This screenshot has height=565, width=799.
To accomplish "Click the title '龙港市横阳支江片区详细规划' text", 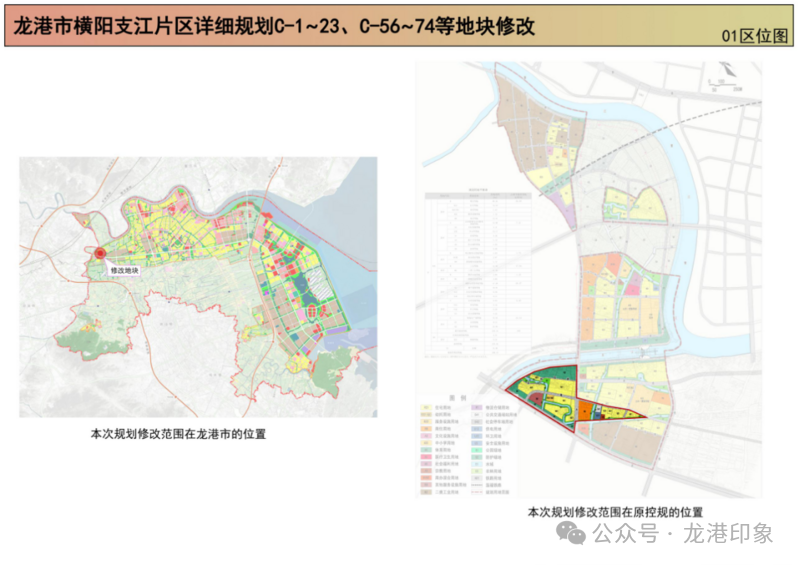I will (144, 25).
